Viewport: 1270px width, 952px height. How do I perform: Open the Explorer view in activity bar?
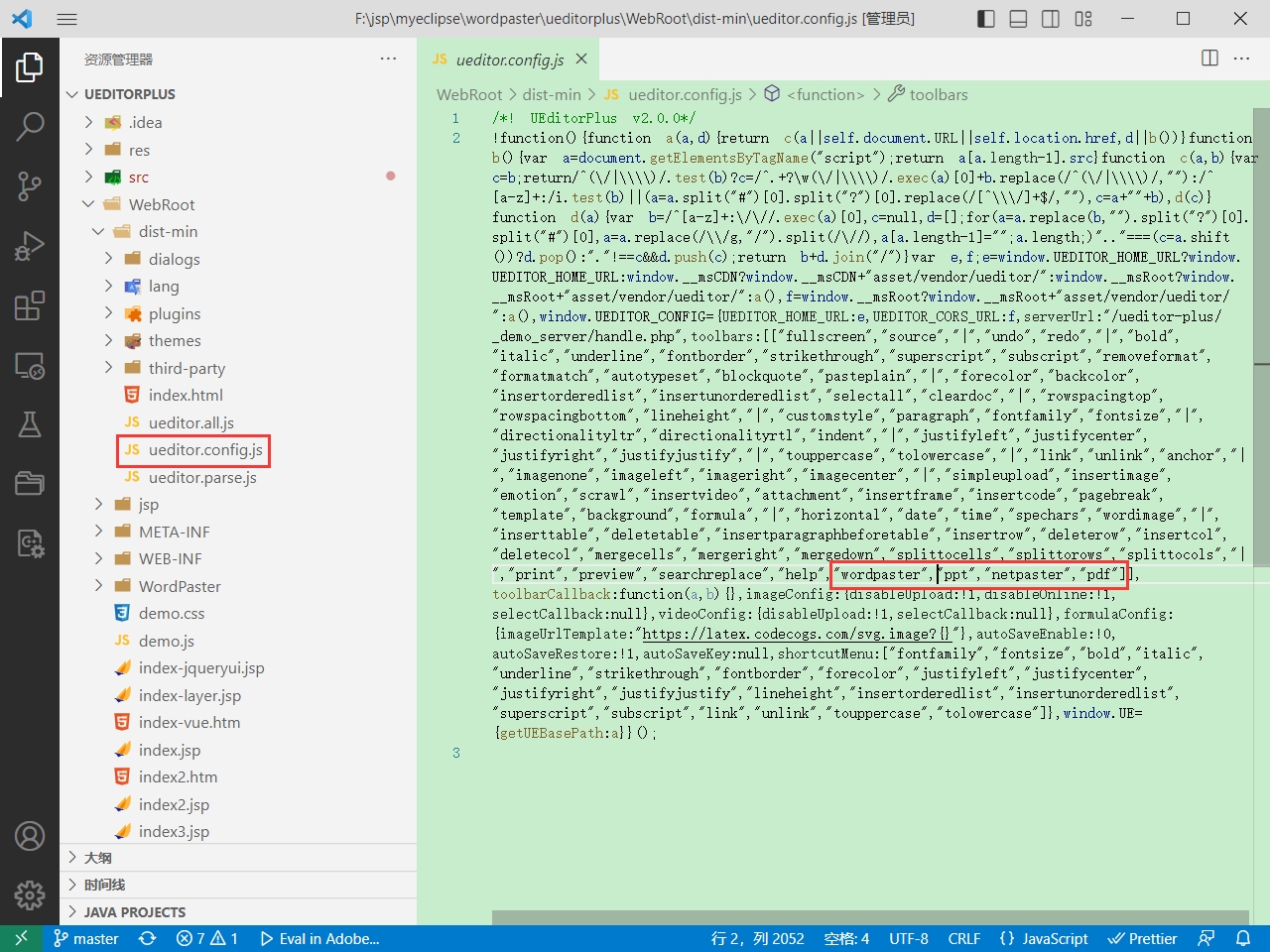(30, 67)
